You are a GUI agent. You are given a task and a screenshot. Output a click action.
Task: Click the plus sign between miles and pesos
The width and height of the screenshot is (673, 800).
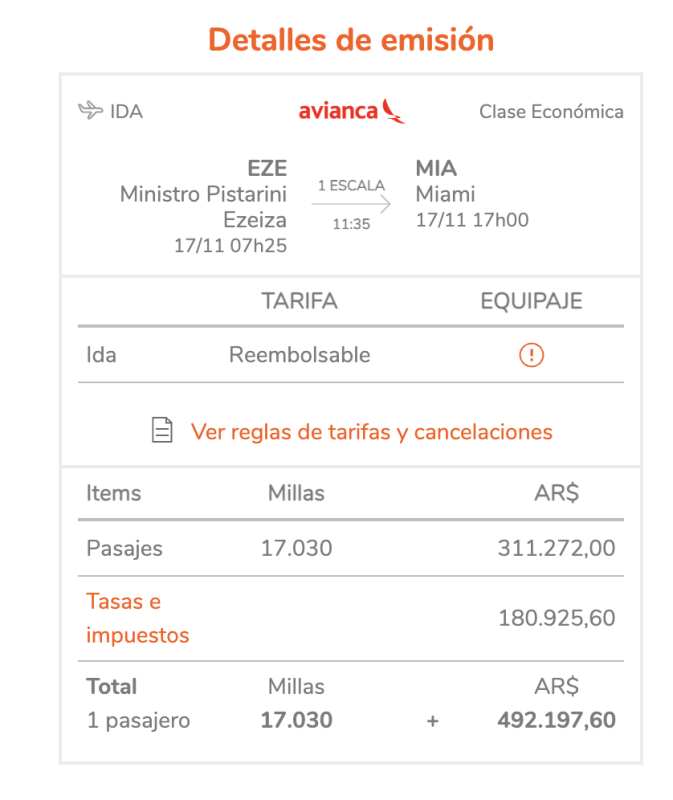click(433, 721)
